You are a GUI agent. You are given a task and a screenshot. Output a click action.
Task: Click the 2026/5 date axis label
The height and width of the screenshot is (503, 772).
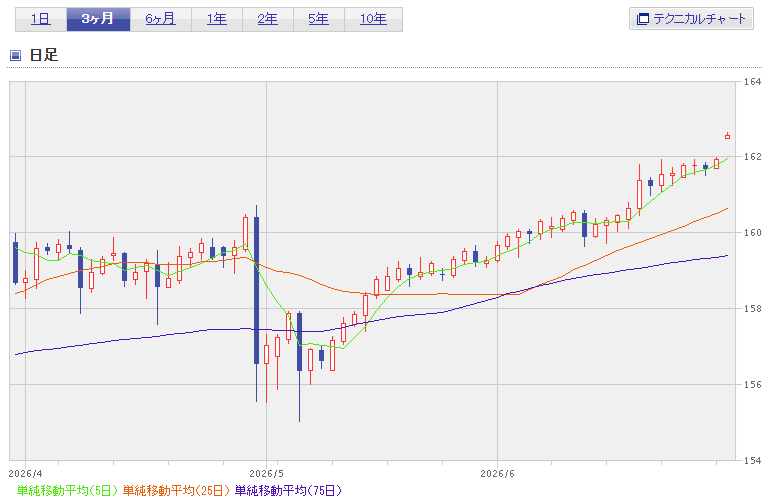266,473
